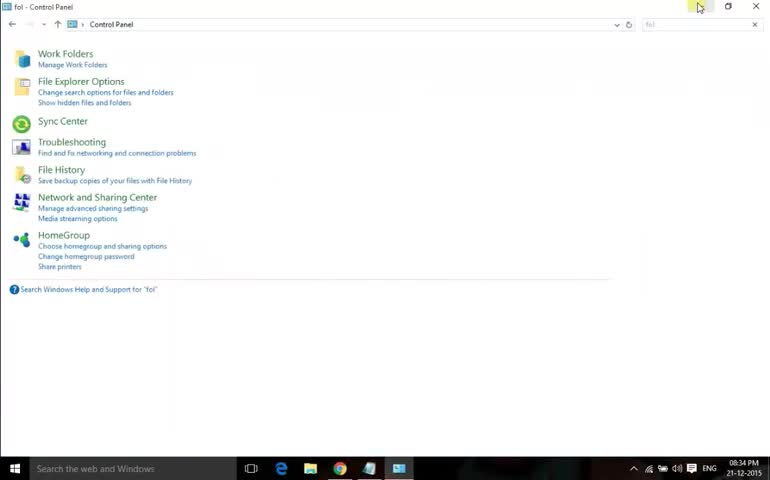Click Change search options for files and folders
This screenshot has width=770, height=480.
106,92
